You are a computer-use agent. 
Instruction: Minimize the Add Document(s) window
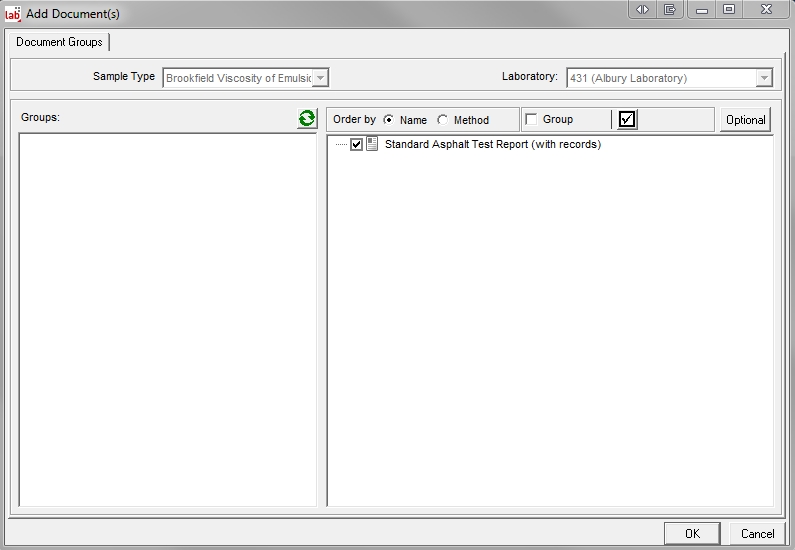(702, 9)
